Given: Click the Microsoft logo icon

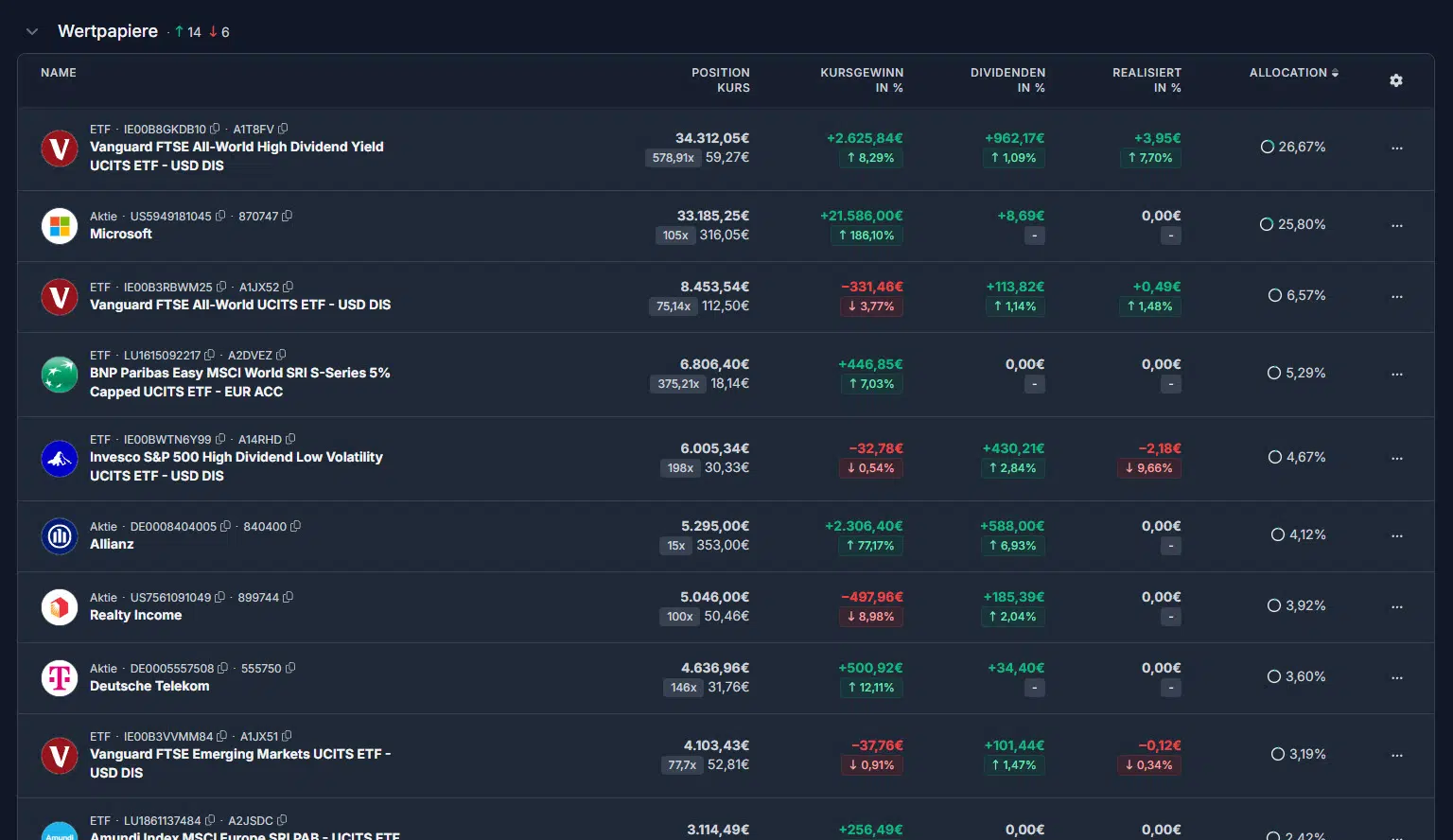Looking at the screenshot, I should click(60, 226).
